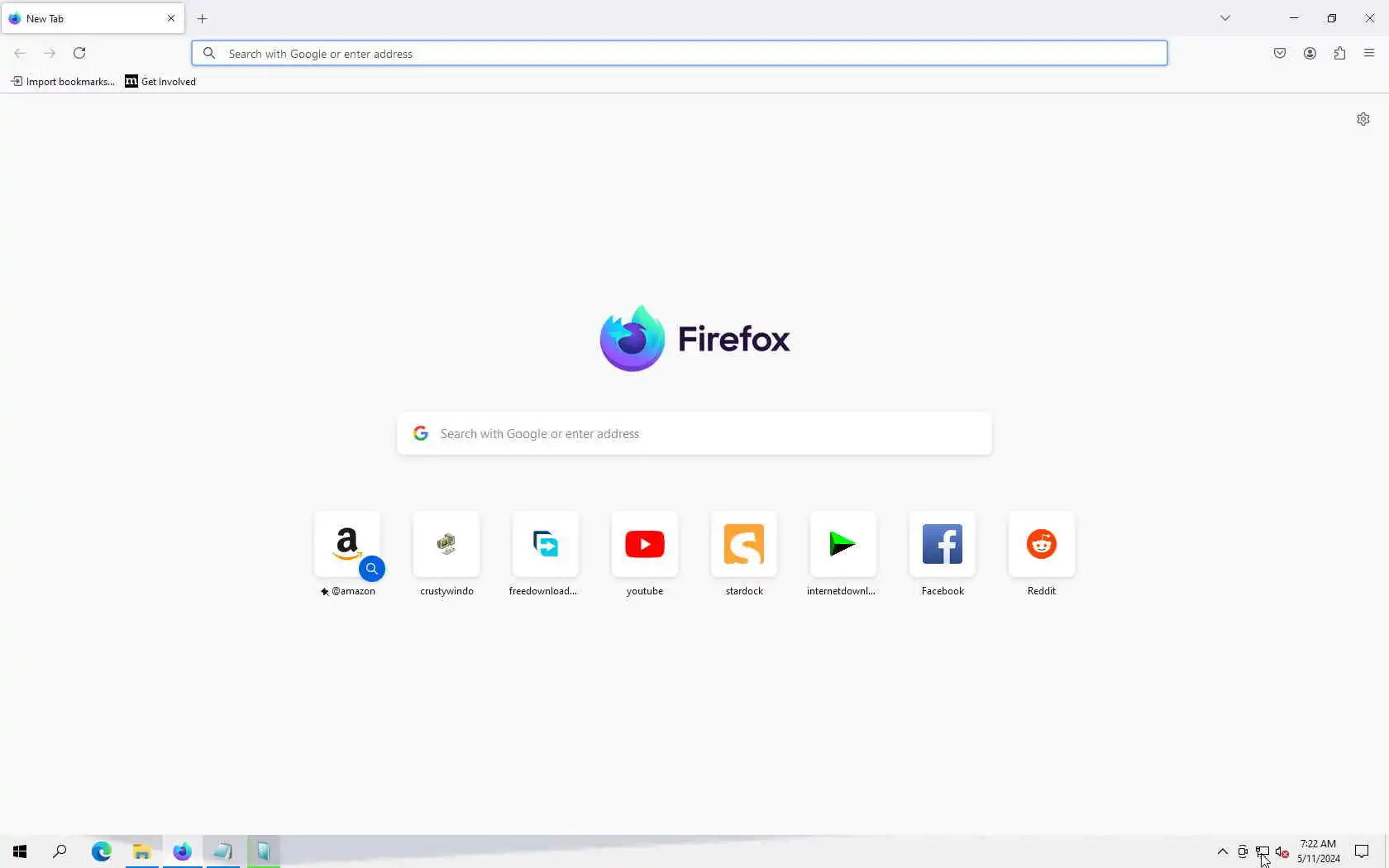Click the address bar input
The height and width of the screenshot is (868, 1389).
pos(680,53)
